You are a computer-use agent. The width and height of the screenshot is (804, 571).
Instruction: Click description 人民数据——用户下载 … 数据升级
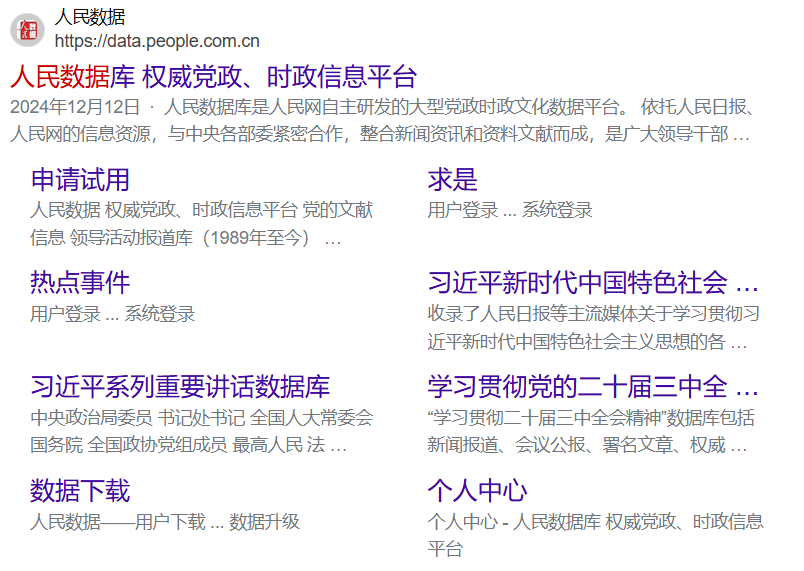165,522
